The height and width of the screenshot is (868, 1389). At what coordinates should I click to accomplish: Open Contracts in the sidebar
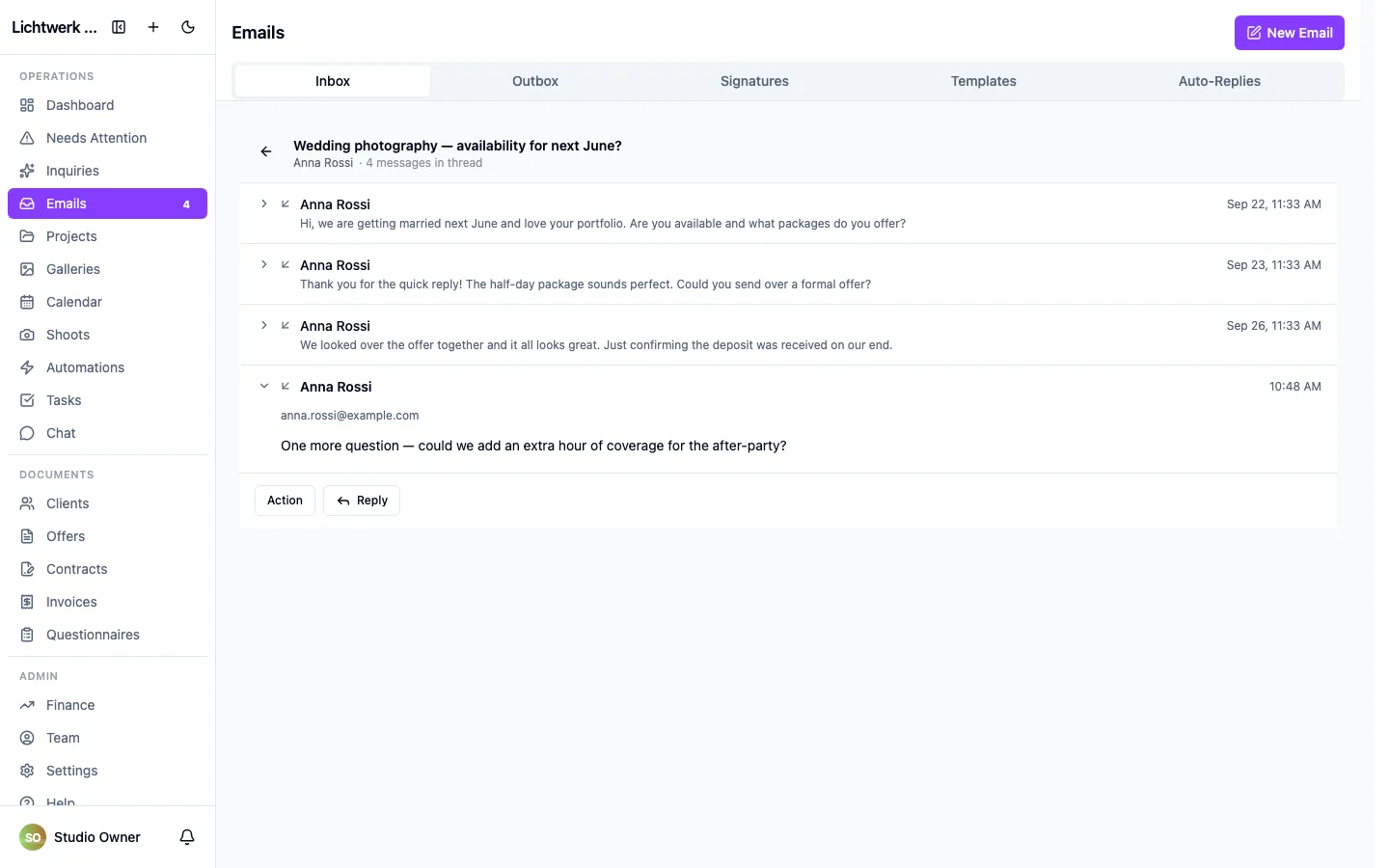tap(107, 569)
